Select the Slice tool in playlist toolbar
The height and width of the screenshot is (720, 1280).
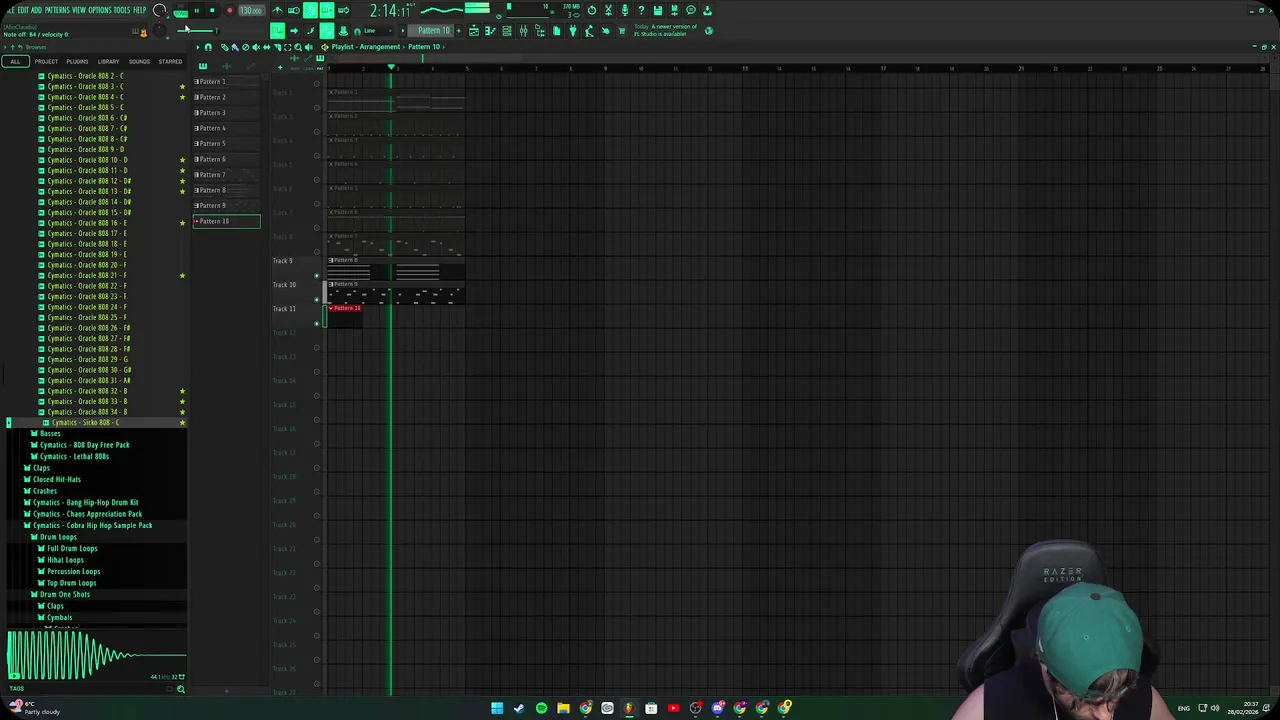coord(277,47)
